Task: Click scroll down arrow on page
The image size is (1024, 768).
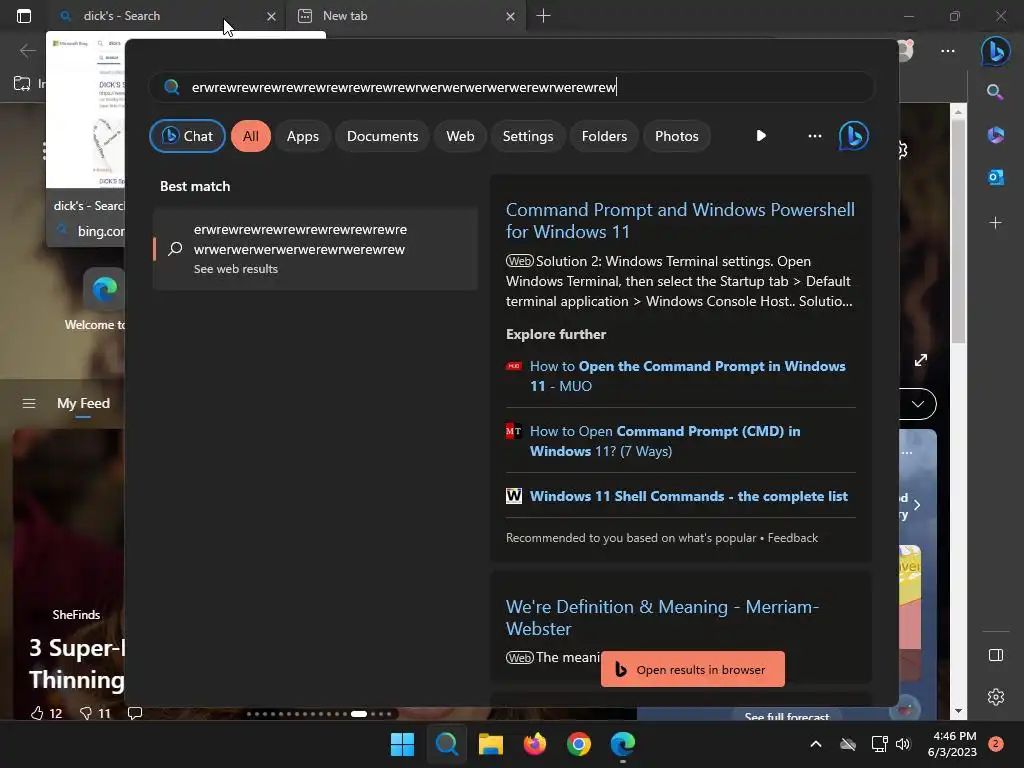Action: click(958, 711)
